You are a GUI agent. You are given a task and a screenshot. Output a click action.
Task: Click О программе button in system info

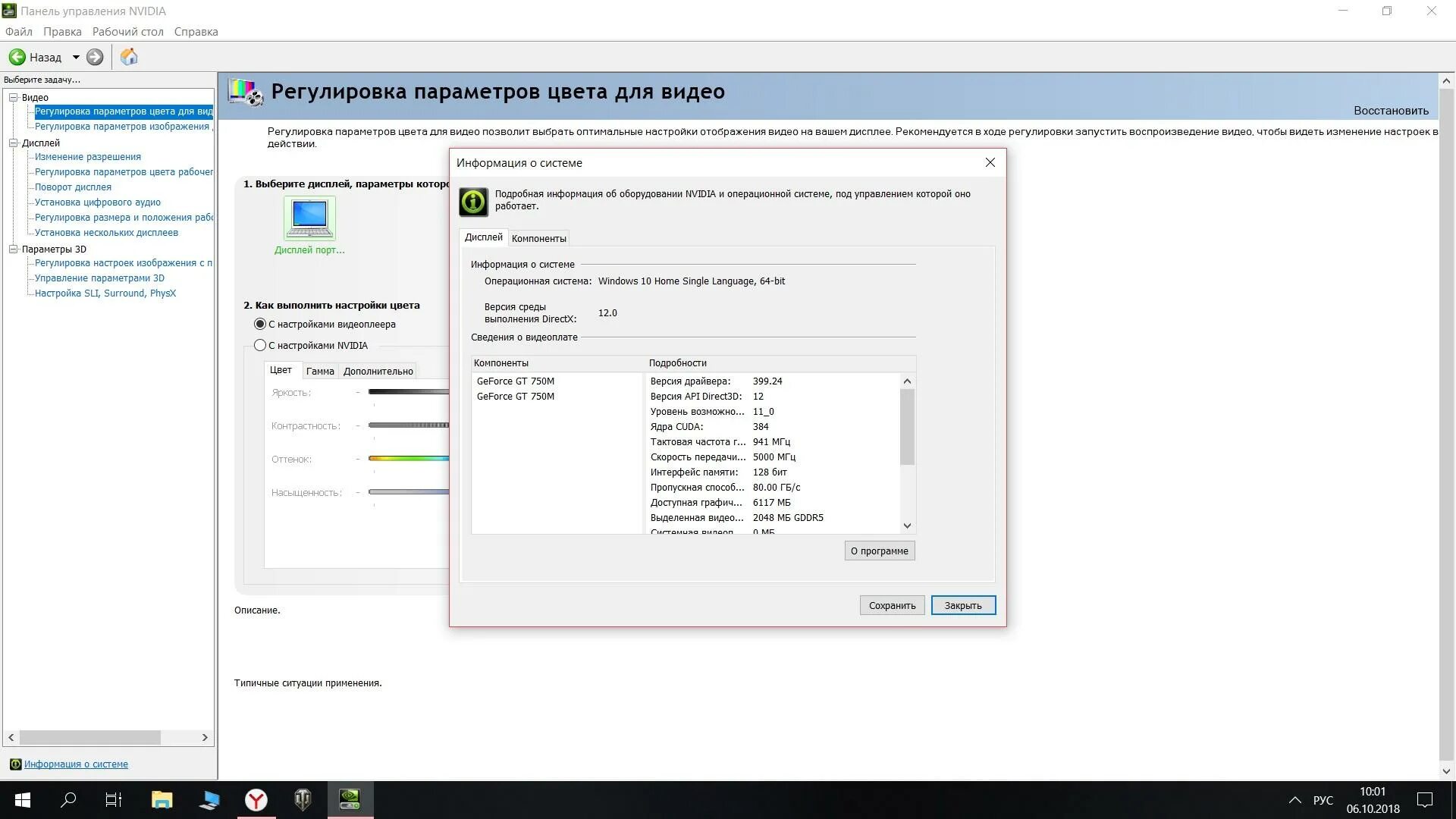[880, 550]
